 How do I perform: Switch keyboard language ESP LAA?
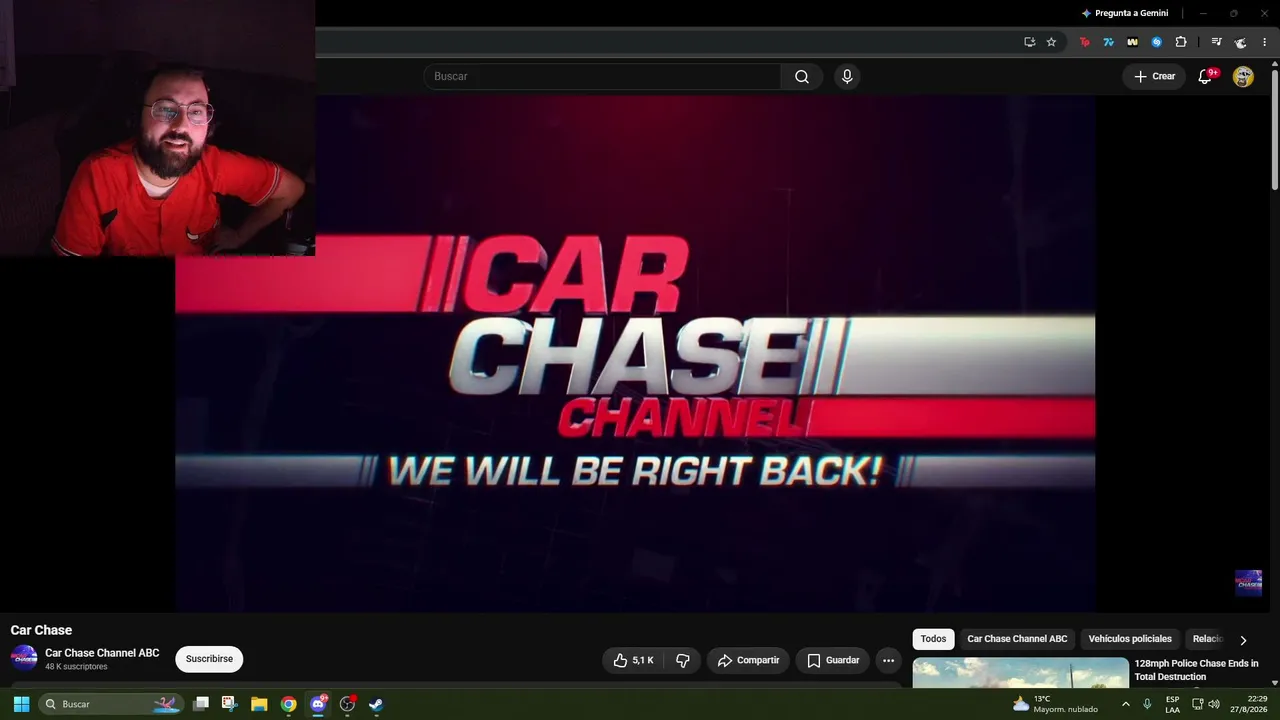1173,704
